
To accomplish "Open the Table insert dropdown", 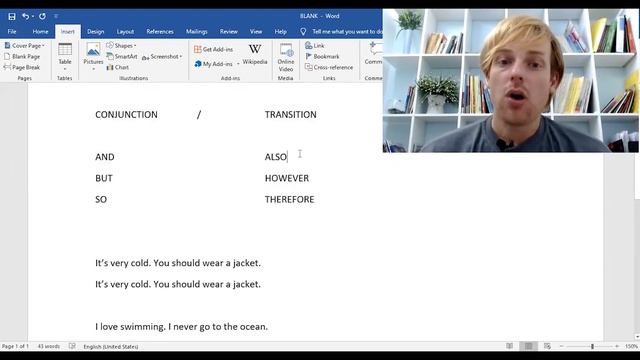I will click(x=65, y=57).
